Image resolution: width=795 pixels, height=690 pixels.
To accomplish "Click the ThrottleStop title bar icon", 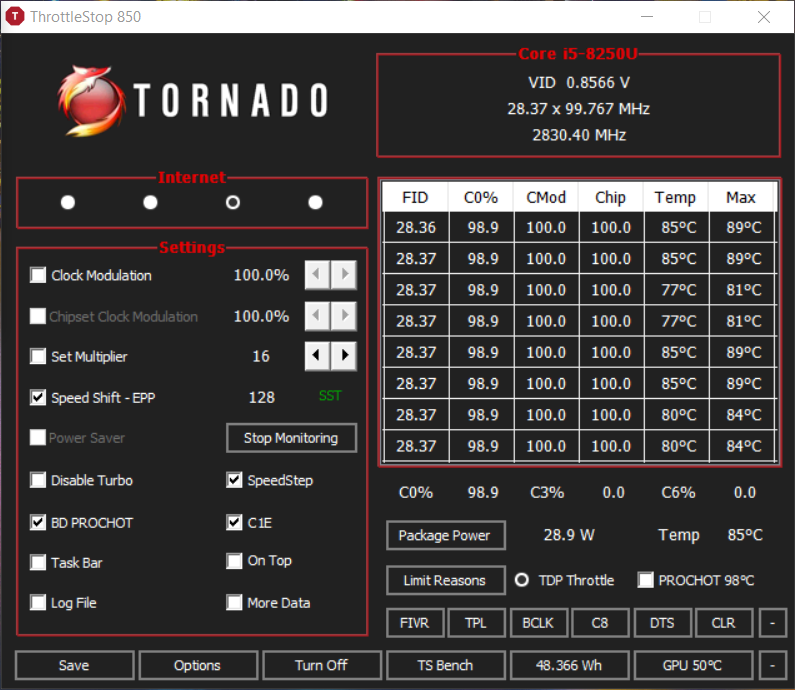I will pos(15,16).
